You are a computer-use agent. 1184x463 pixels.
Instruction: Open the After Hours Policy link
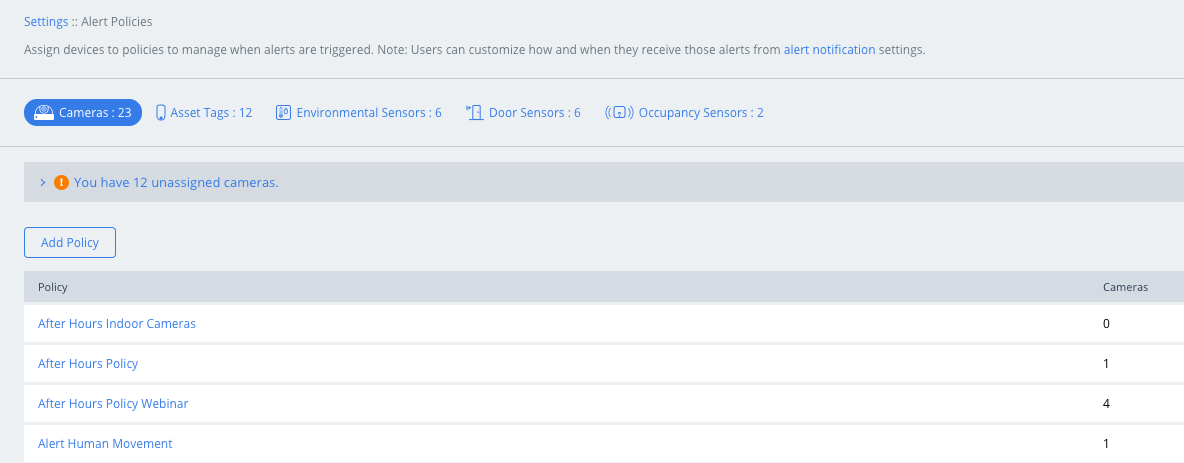(88, 363)
